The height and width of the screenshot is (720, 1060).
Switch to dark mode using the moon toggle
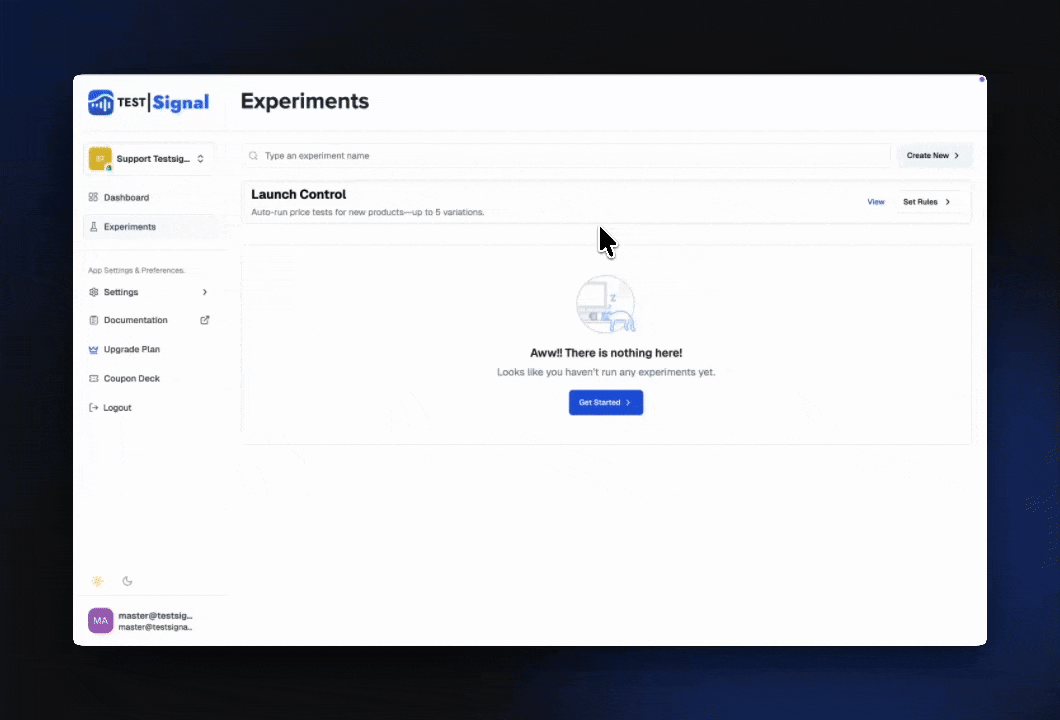tap(127, 581)
